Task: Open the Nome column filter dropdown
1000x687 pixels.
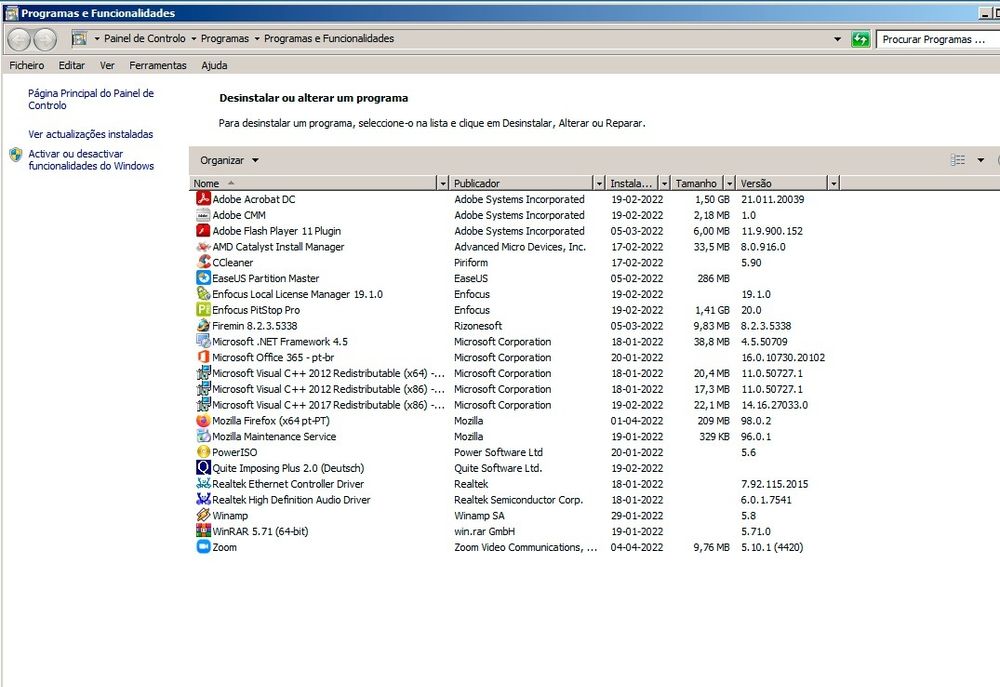Action: point(443,184)
